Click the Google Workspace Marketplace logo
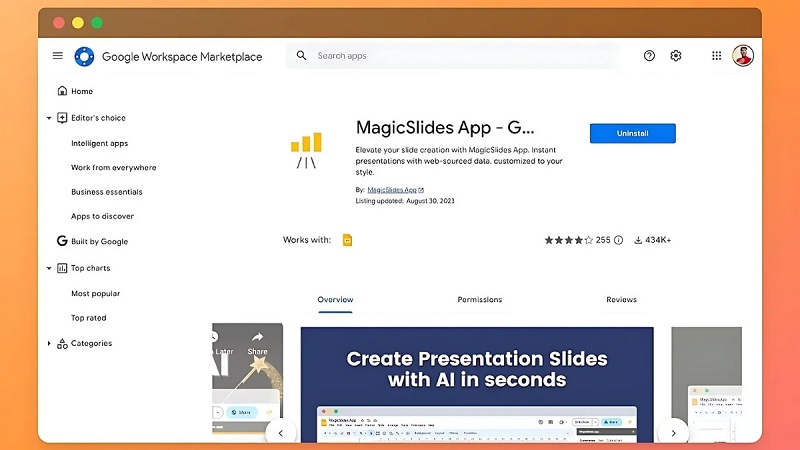 [84, 56]
